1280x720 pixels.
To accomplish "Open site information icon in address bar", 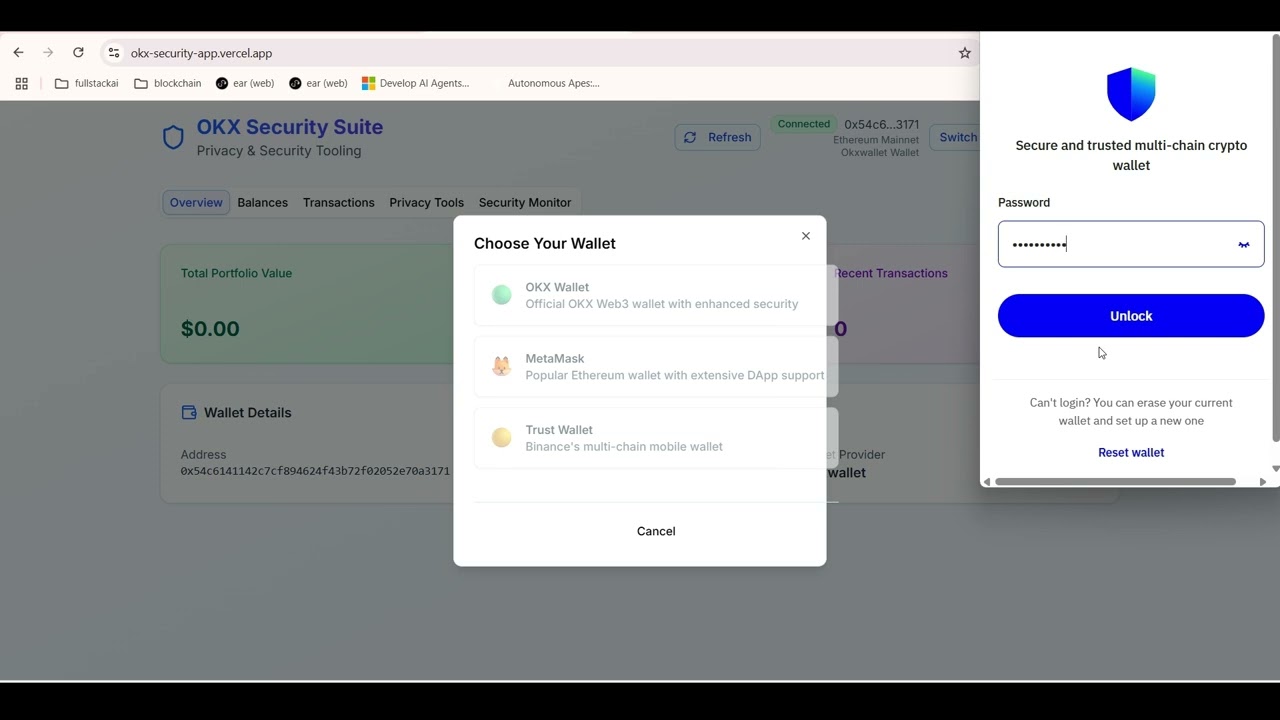I will [x=113, y=53].
